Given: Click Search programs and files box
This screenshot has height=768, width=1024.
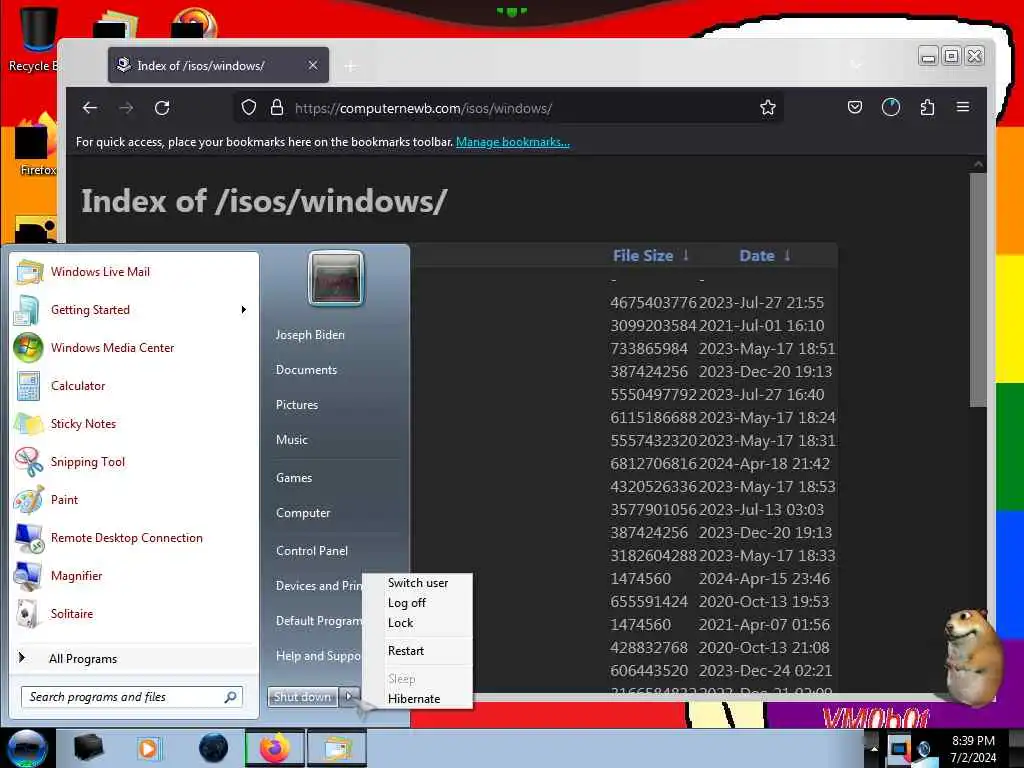Looking at the screenshot, I should click(x=132, y=697).
